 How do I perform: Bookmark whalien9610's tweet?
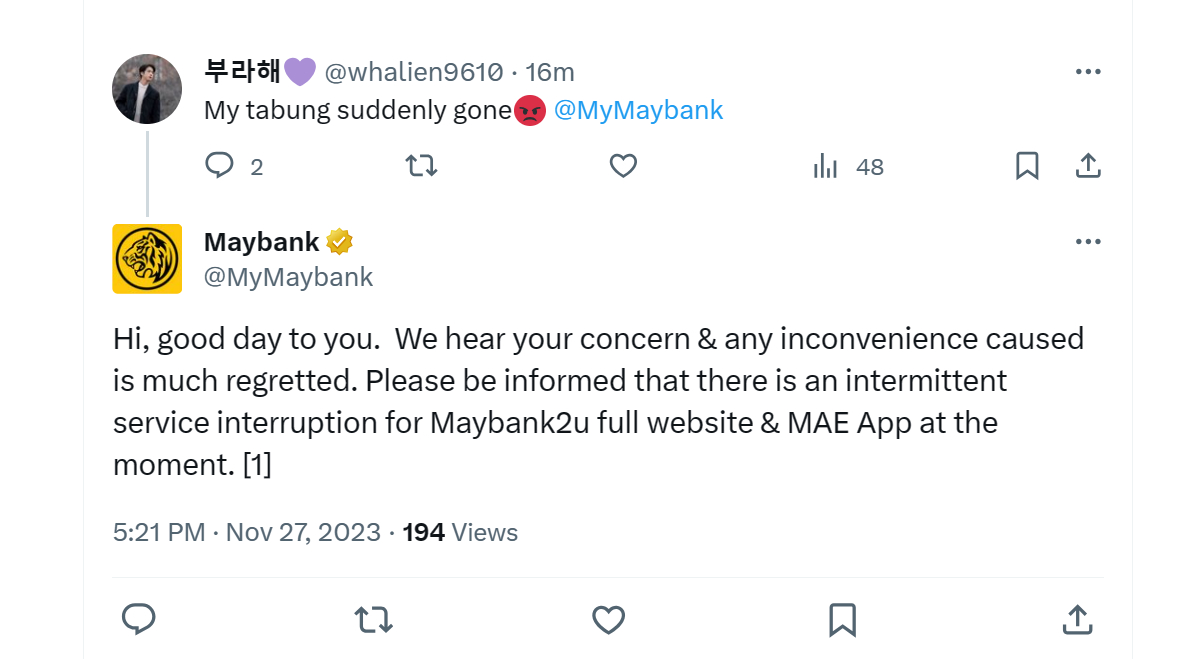click(x=1026, y=166)
